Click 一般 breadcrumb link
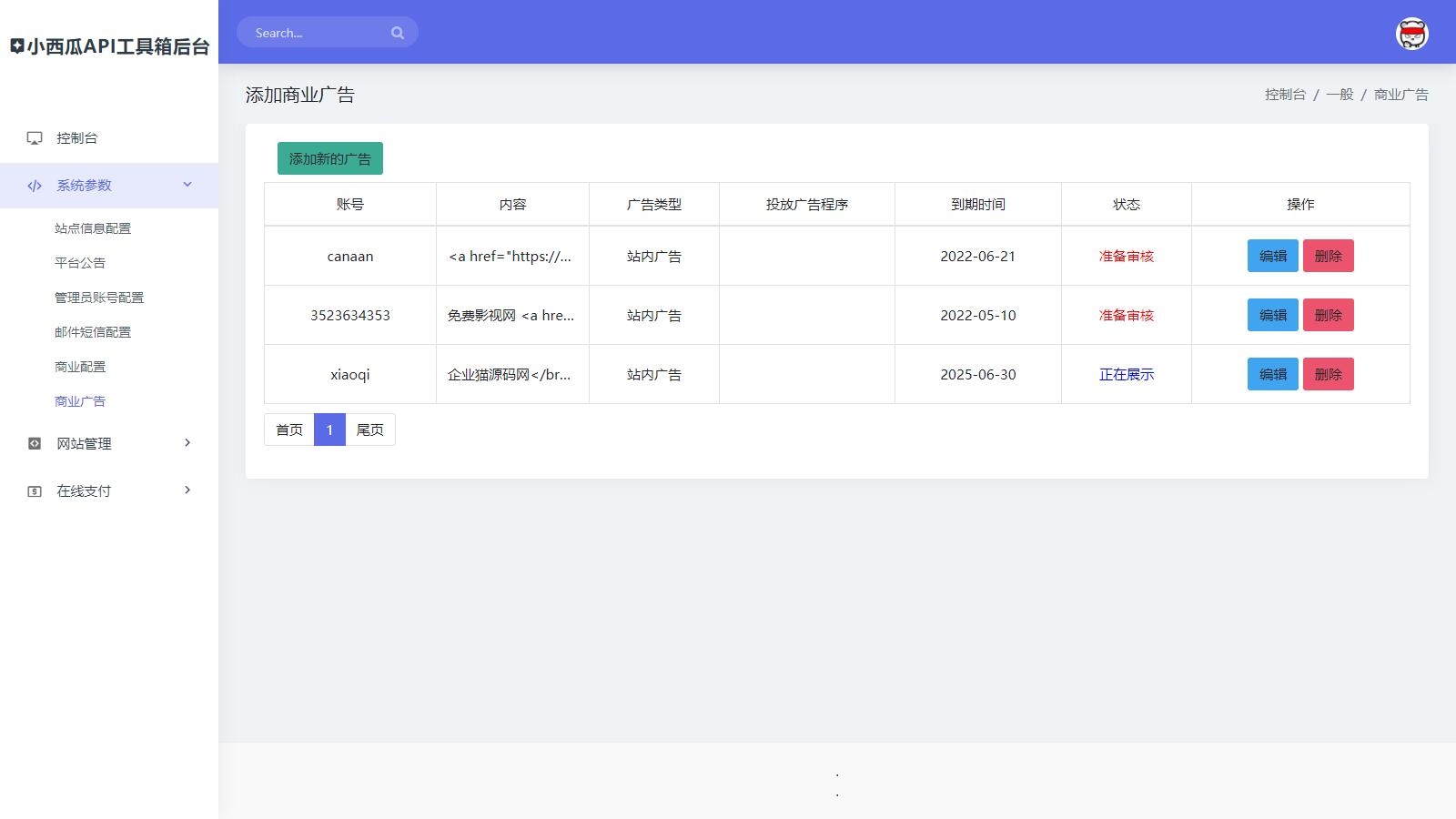The image size is (1456, 819). (1340, 95)
